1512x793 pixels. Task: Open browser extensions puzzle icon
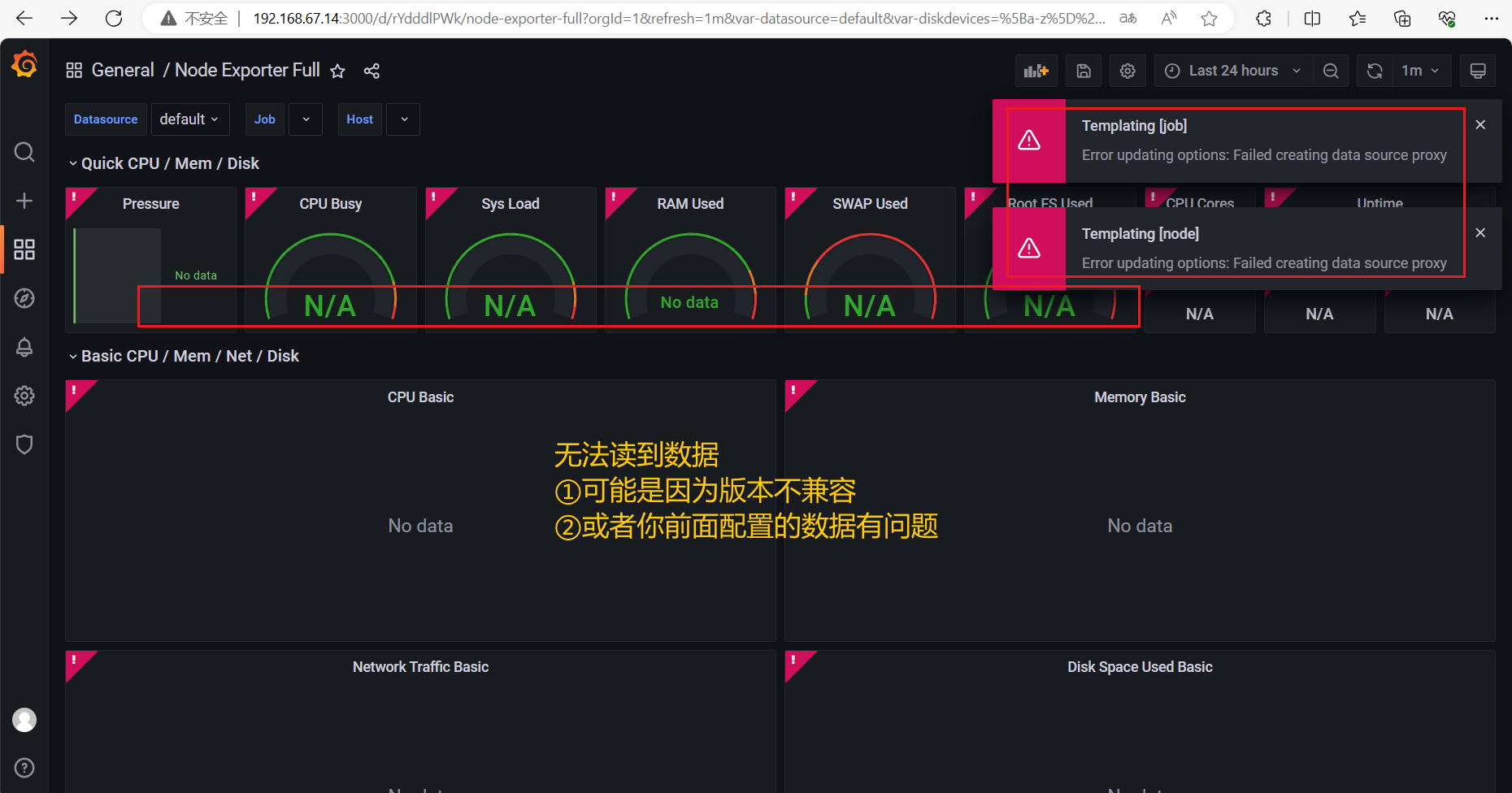tap(1263, 18)
